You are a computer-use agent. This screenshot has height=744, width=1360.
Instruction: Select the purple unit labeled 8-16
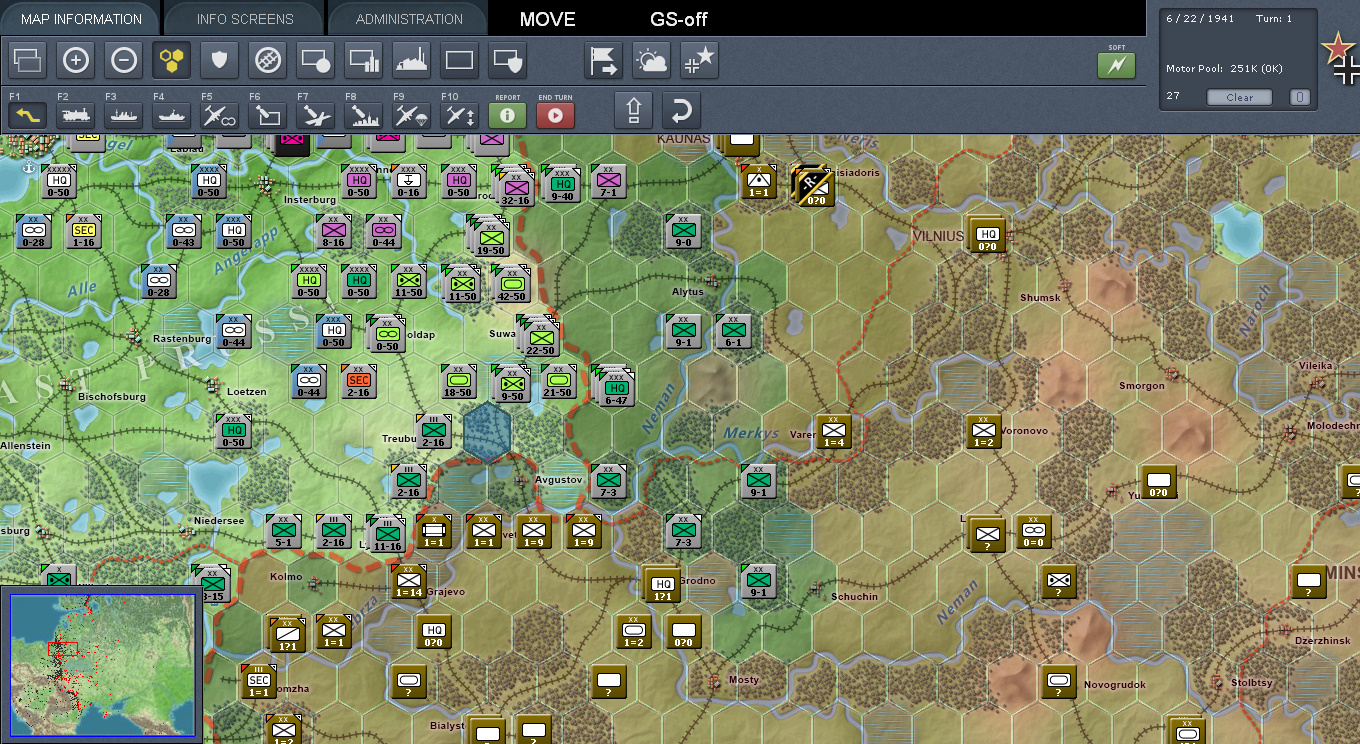pos(333,231)
